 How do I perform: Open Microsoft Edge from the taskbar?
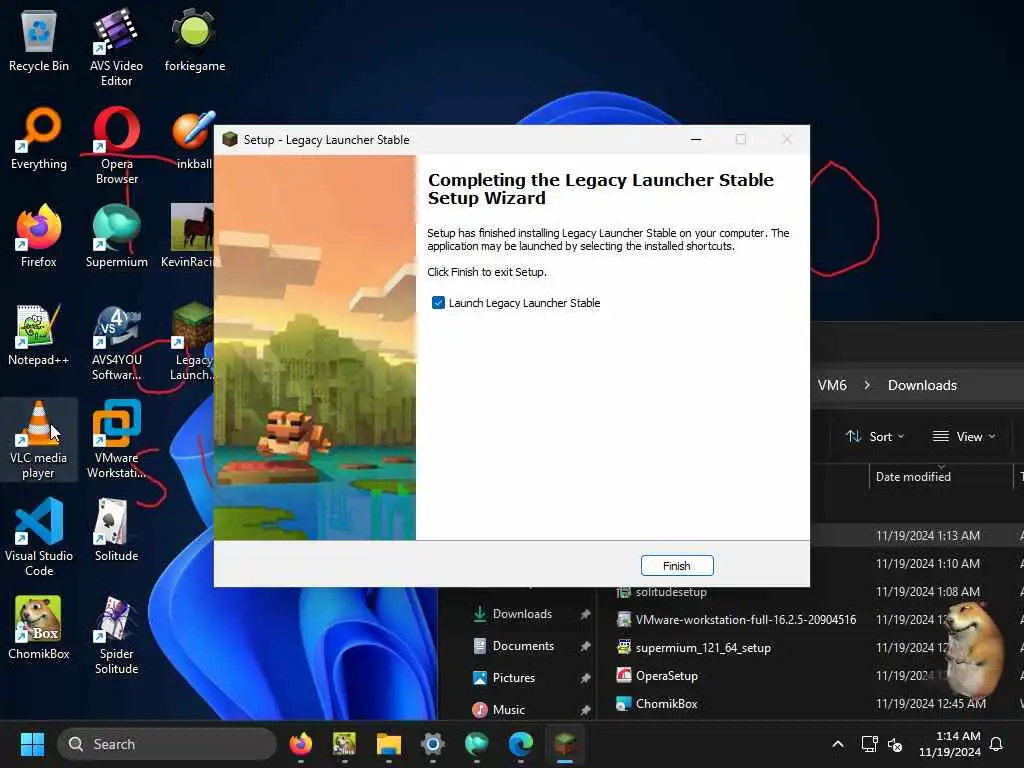[520, 744]
